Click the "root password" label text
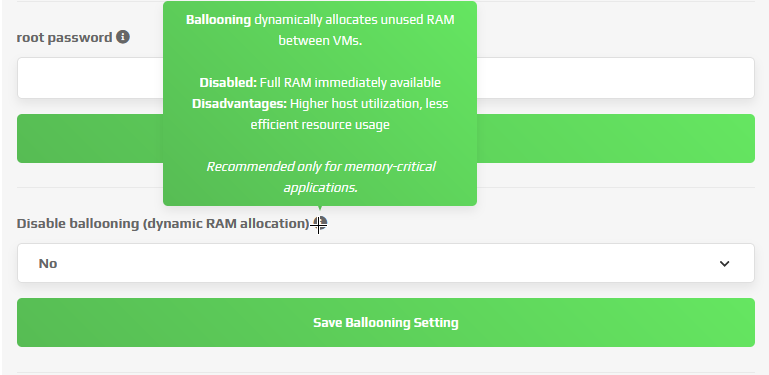The image size is (769, 375). point(64,38)
